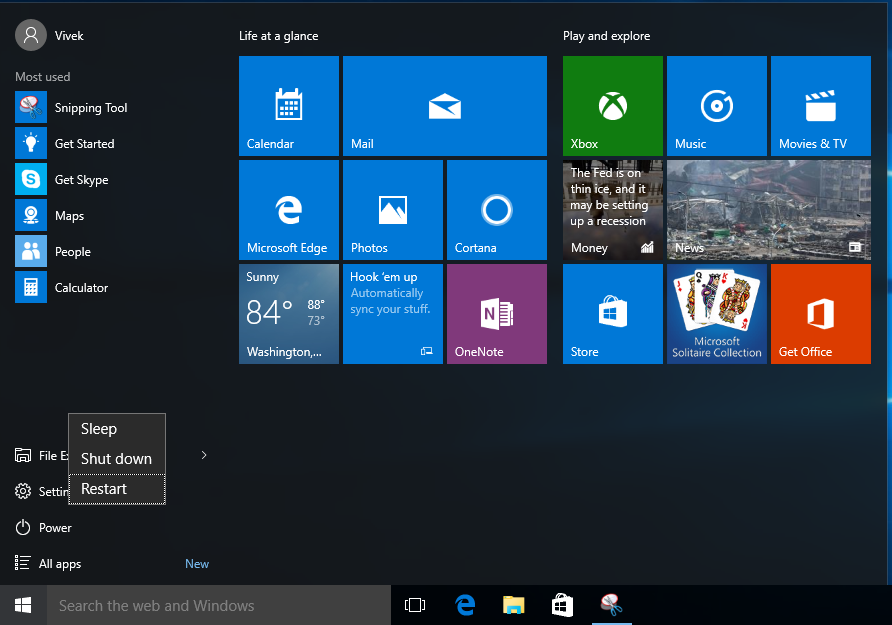Click the Play and explore group title
Viewport: 892px width, 625px height.
(x=606, y=36)
